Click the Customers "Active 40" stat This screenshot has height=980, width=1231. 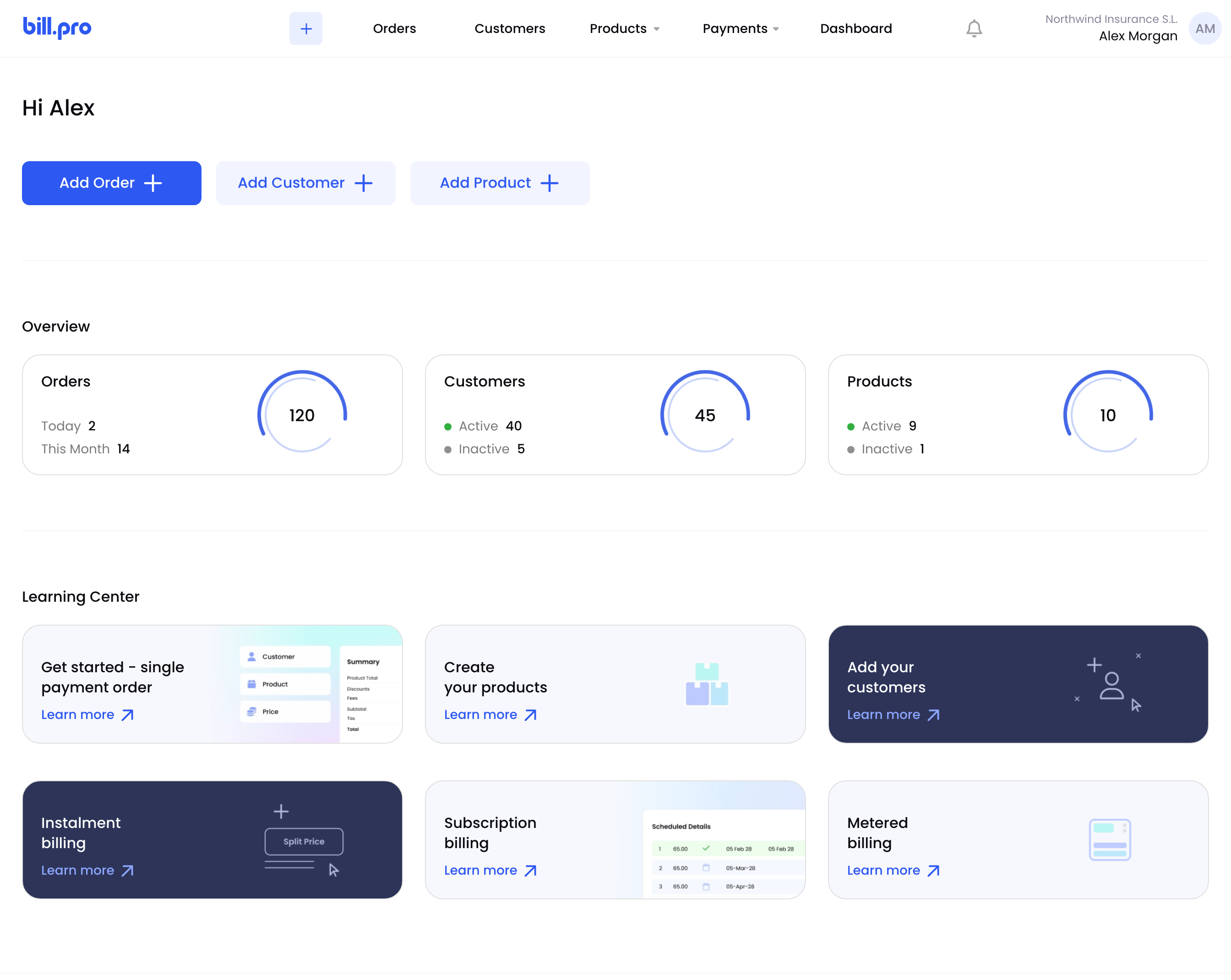pos(483,426)
